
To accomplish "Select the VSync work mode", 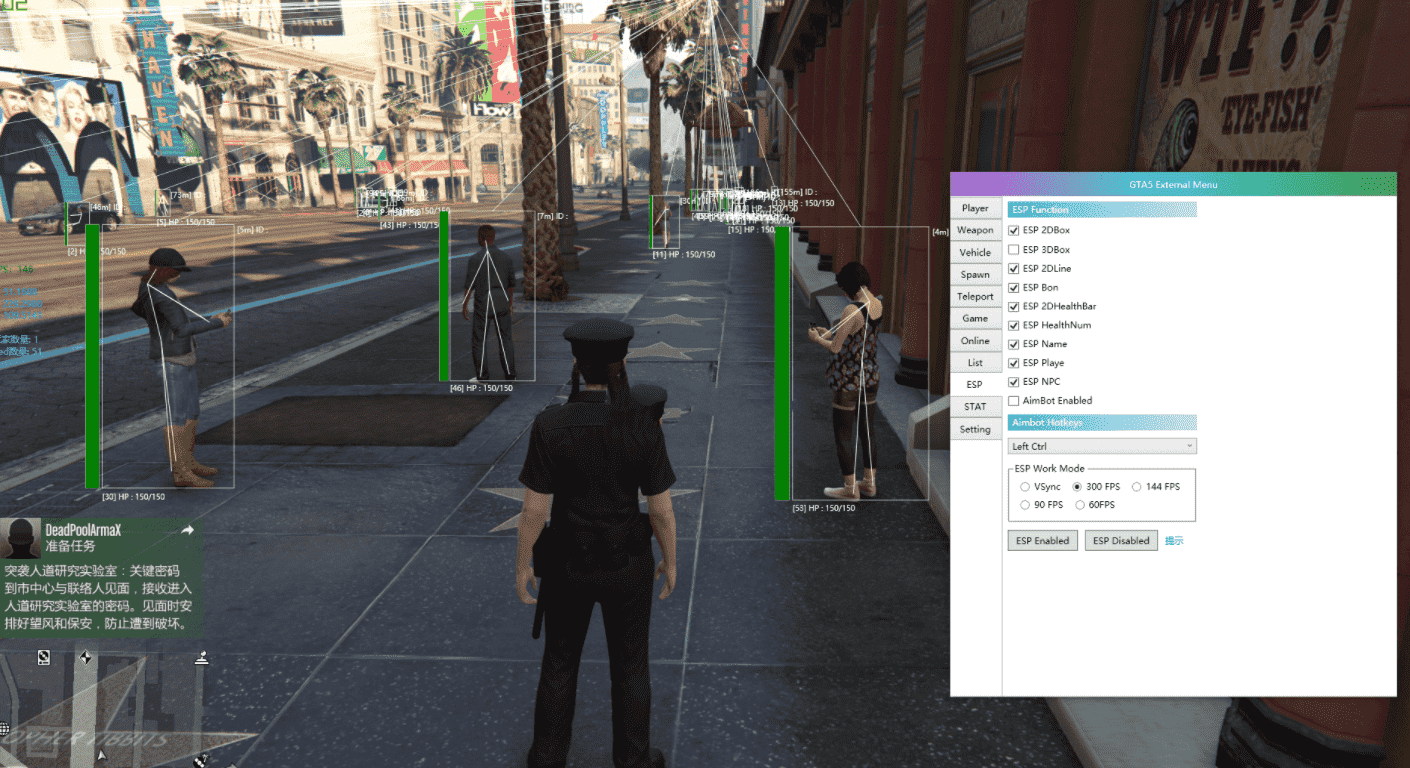I will click(1025, 487).
